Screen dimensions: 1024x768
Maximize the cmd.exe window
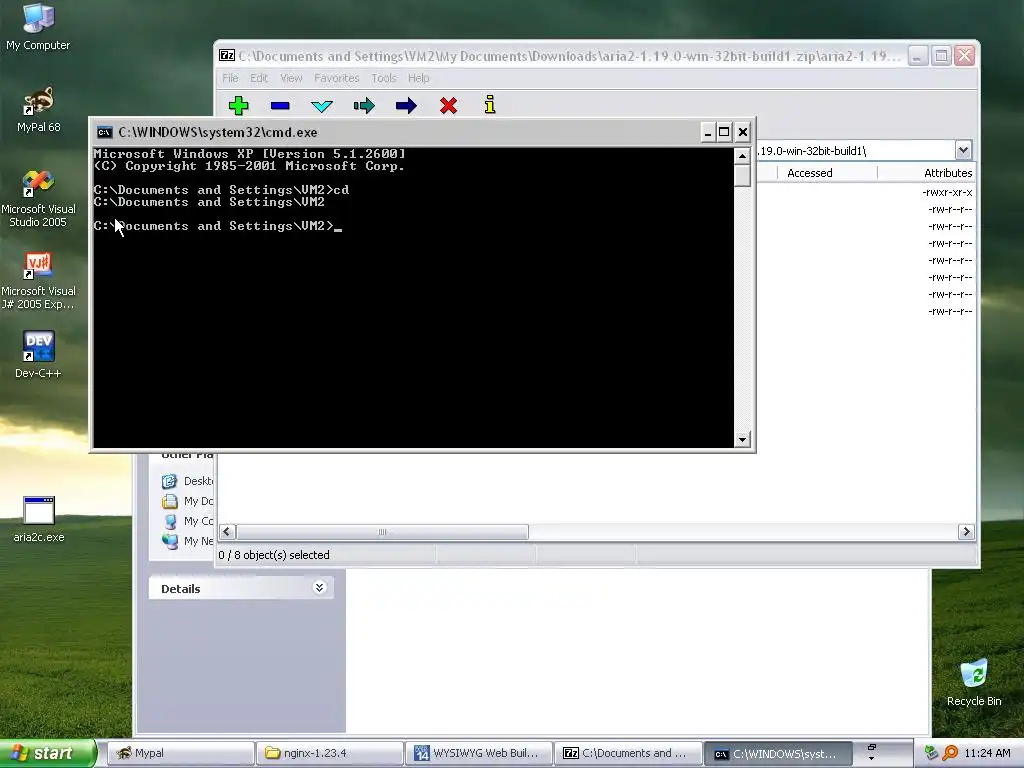tap(724, 133)
